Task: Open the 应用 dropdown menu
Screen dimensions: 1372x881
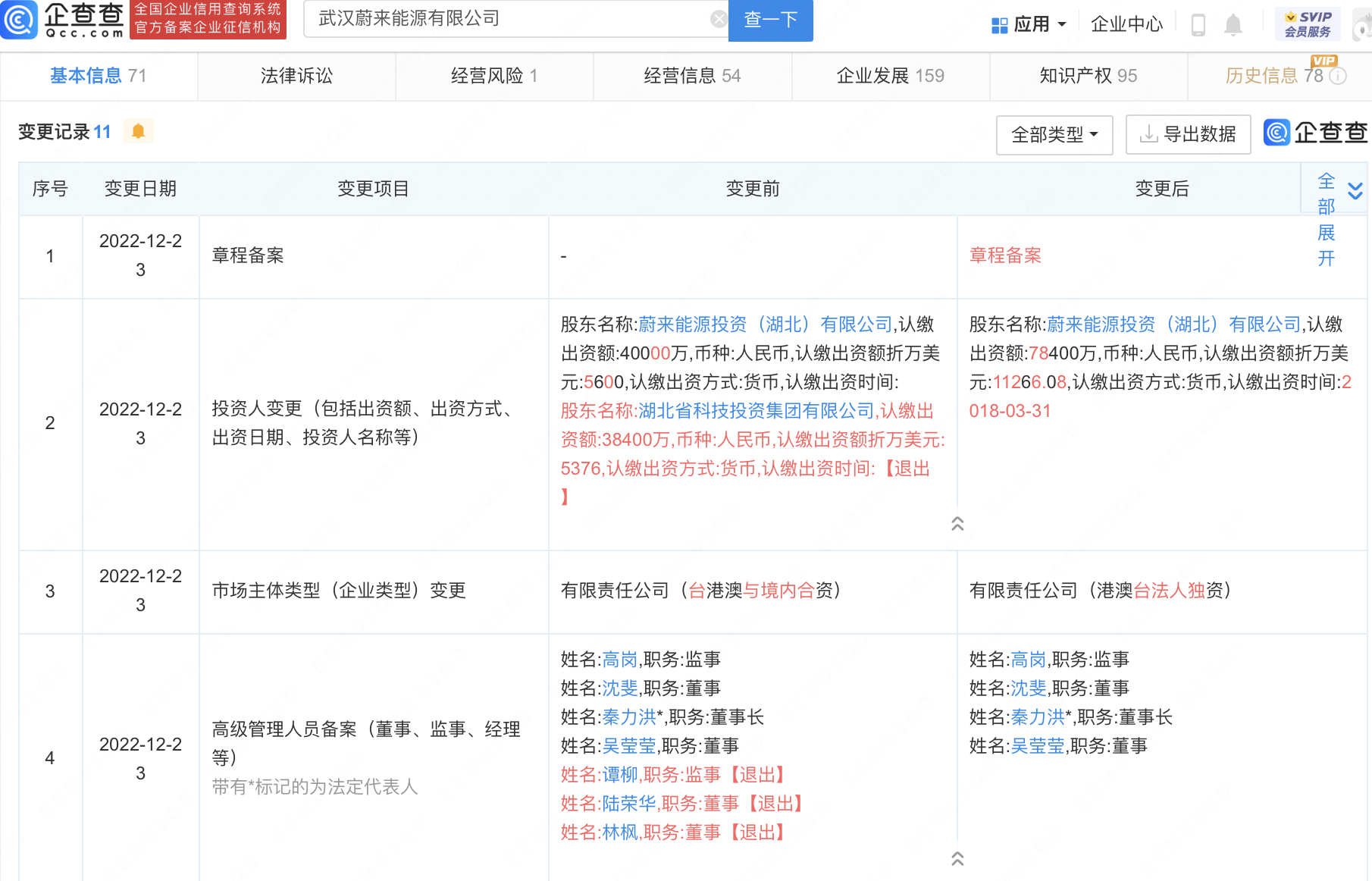Action: tap(1029, 24)
